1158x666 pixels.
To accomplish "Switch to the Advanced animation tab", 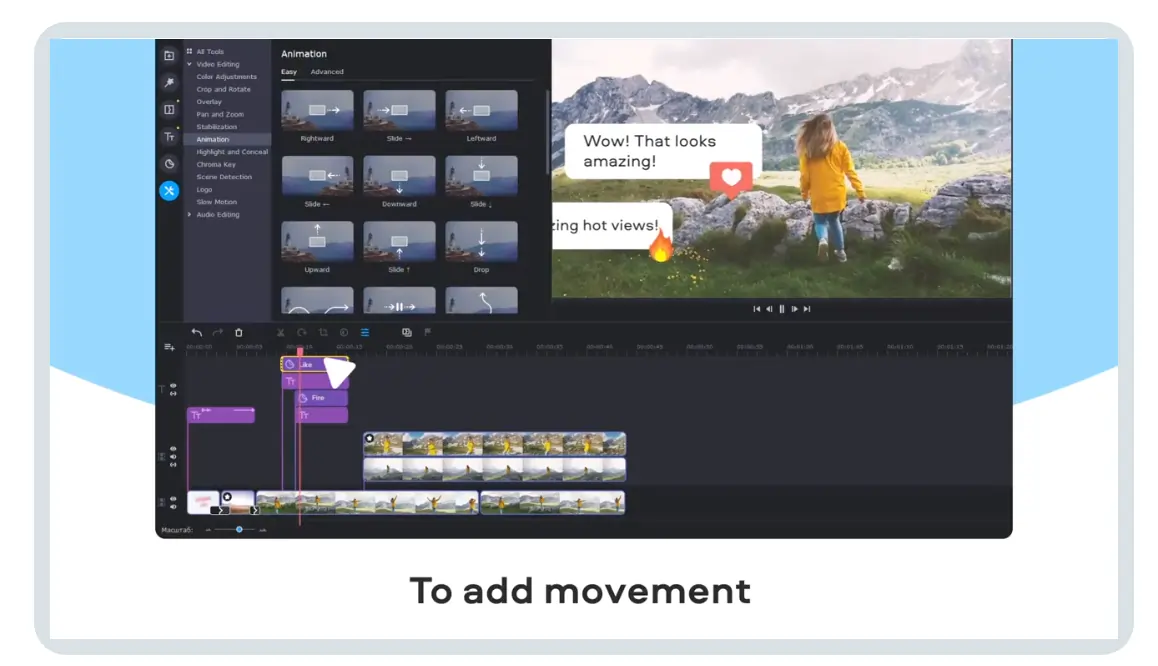I will (327, 72).
